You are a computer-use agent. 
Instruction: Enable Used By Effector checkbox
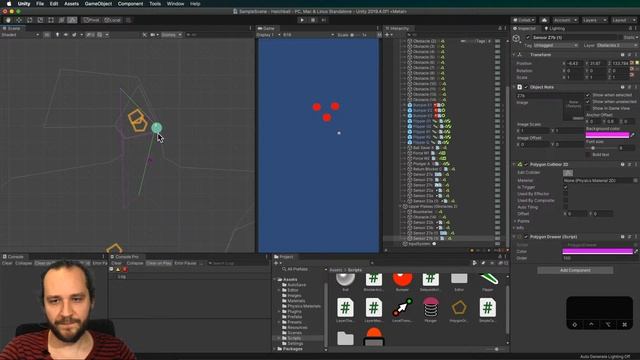tap(565, 194)
